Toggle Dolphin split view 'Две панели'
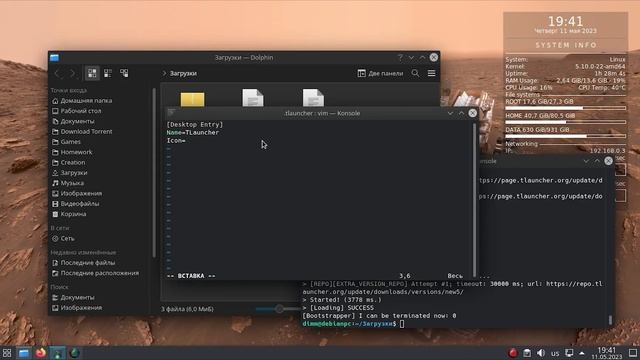640x360 pixels. 380,73
